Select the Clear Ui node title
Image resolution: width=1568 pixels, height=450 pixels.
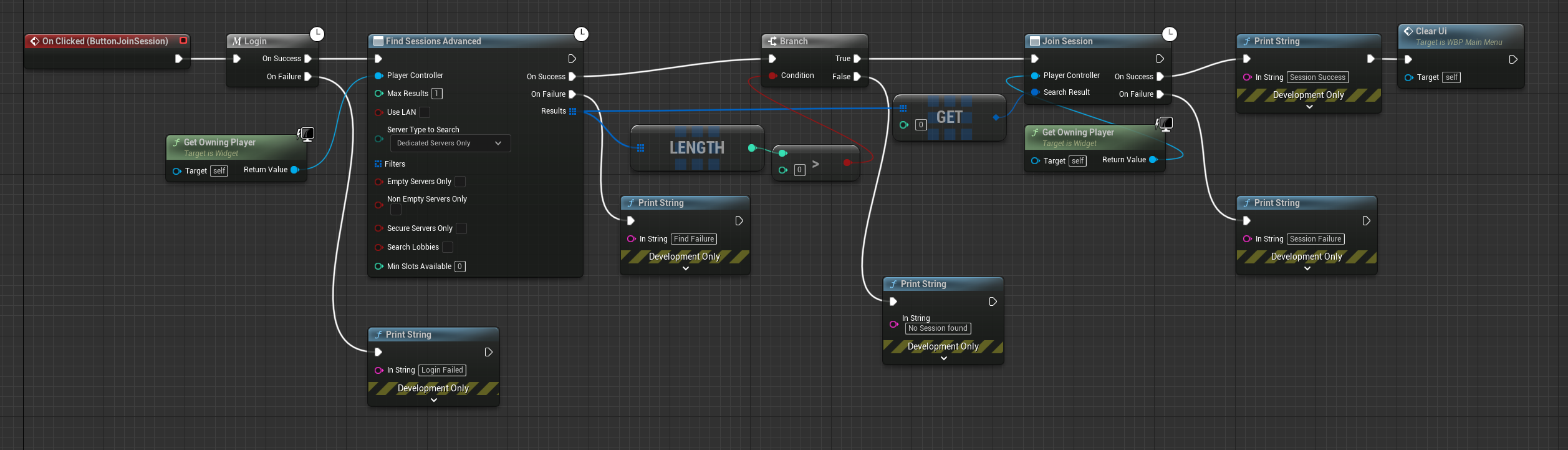(1431, 31)
